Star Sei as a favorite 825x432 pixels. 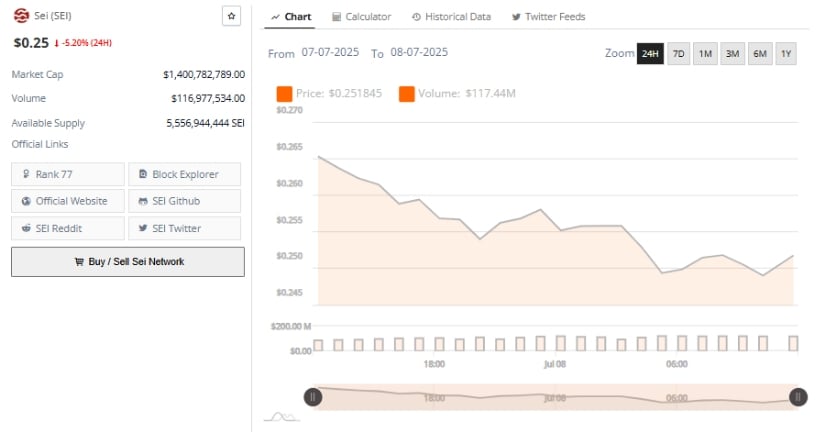[231, 16]
